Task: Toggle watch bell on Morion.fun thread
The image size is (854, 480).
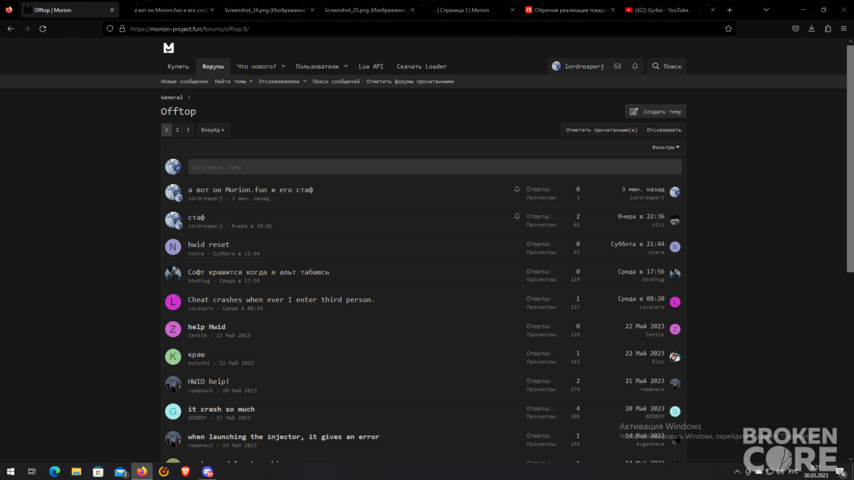Action: (517, 189)
